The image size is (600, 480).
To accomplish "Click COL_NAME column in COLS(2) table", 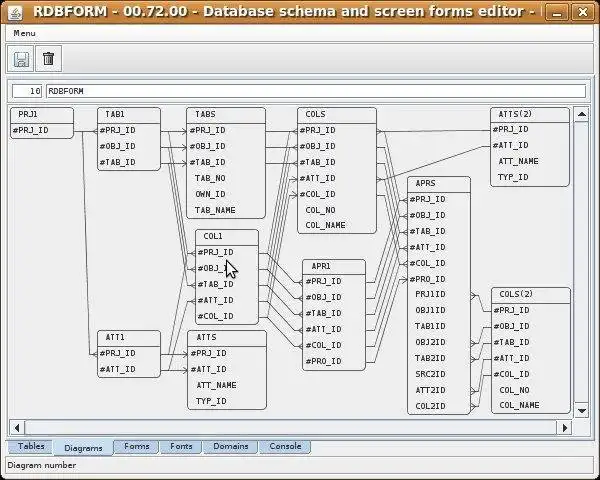I will pyautogui.click(x=519, y=405).
